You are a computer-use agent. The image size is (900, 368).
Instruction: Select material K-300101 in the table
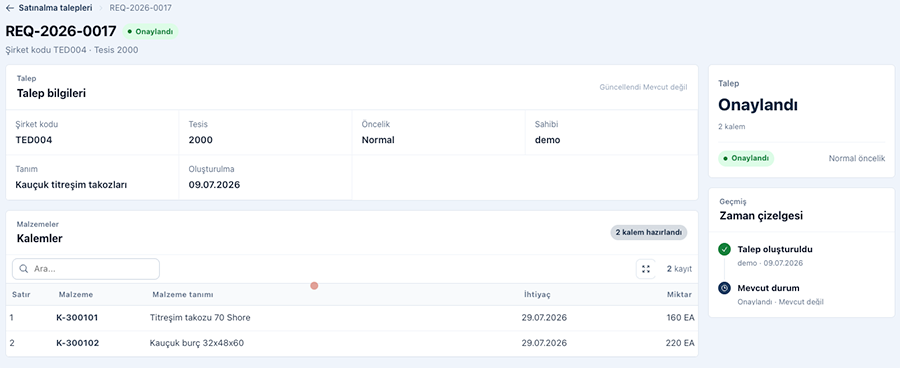77,317
